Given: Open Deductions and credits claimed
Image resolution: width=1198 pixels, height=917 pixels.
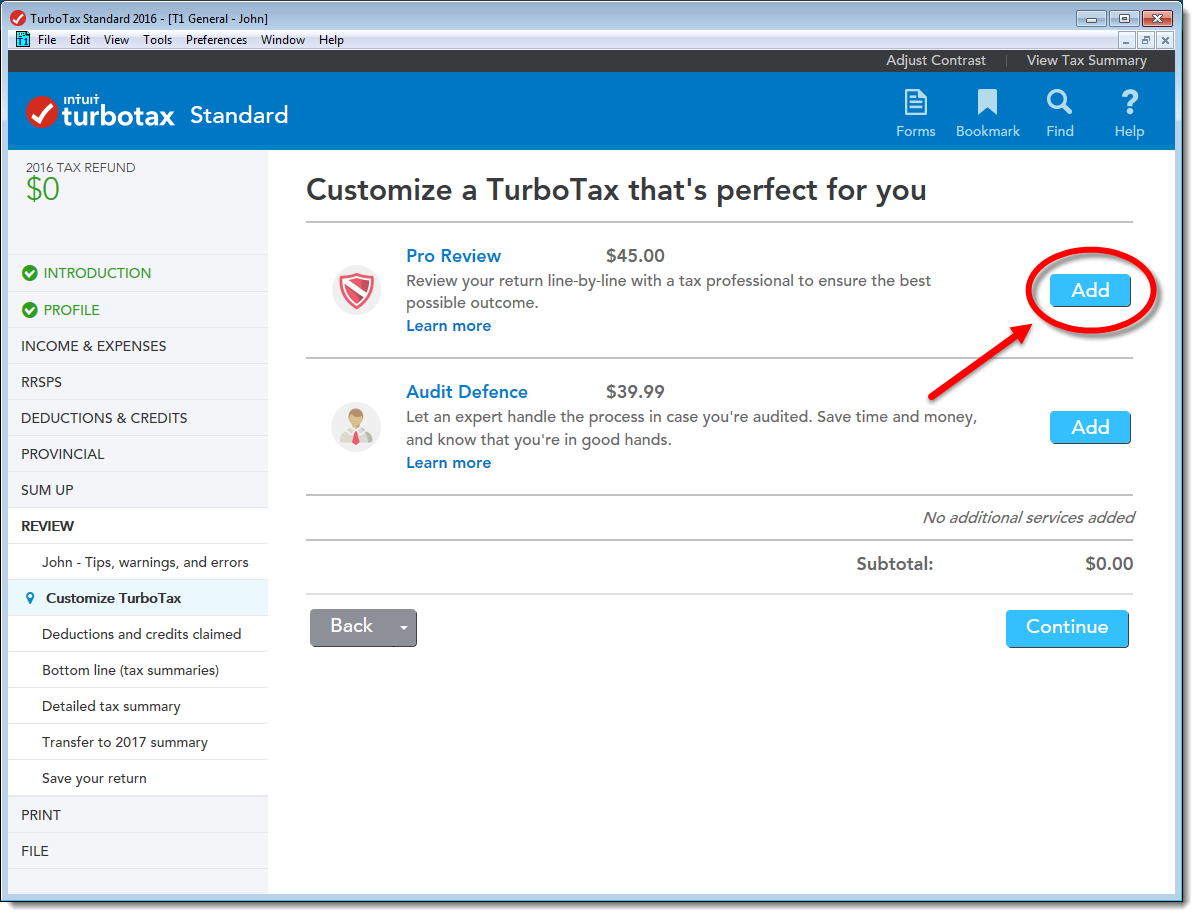Looking at the screenshot, I should click(x=138, y=634).
